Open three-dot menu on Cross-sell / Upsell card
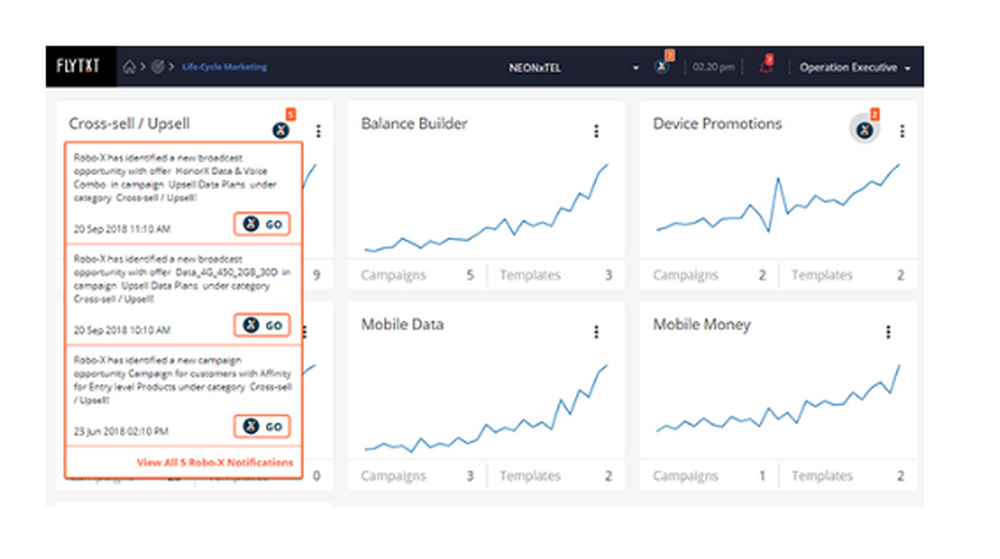 (x=318, y=131)
